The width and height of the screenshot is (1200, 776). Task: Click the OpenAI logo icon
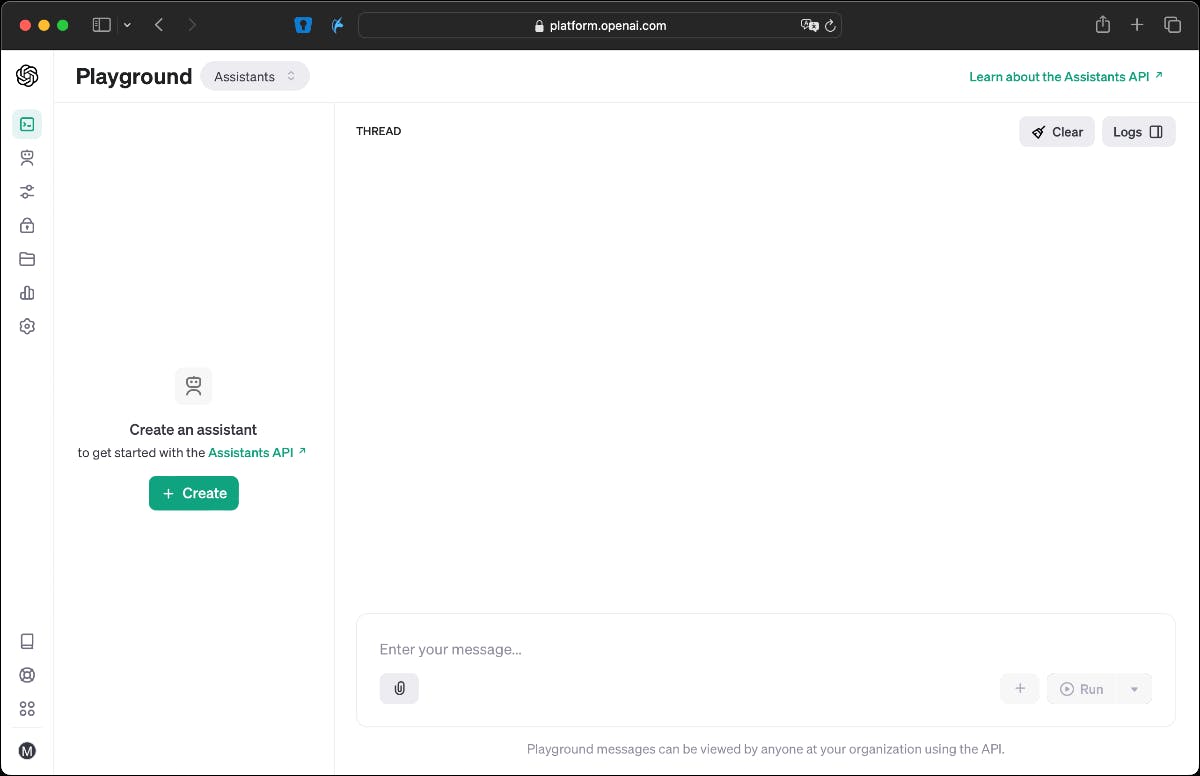pyautogui.click(x=27, y=76)
